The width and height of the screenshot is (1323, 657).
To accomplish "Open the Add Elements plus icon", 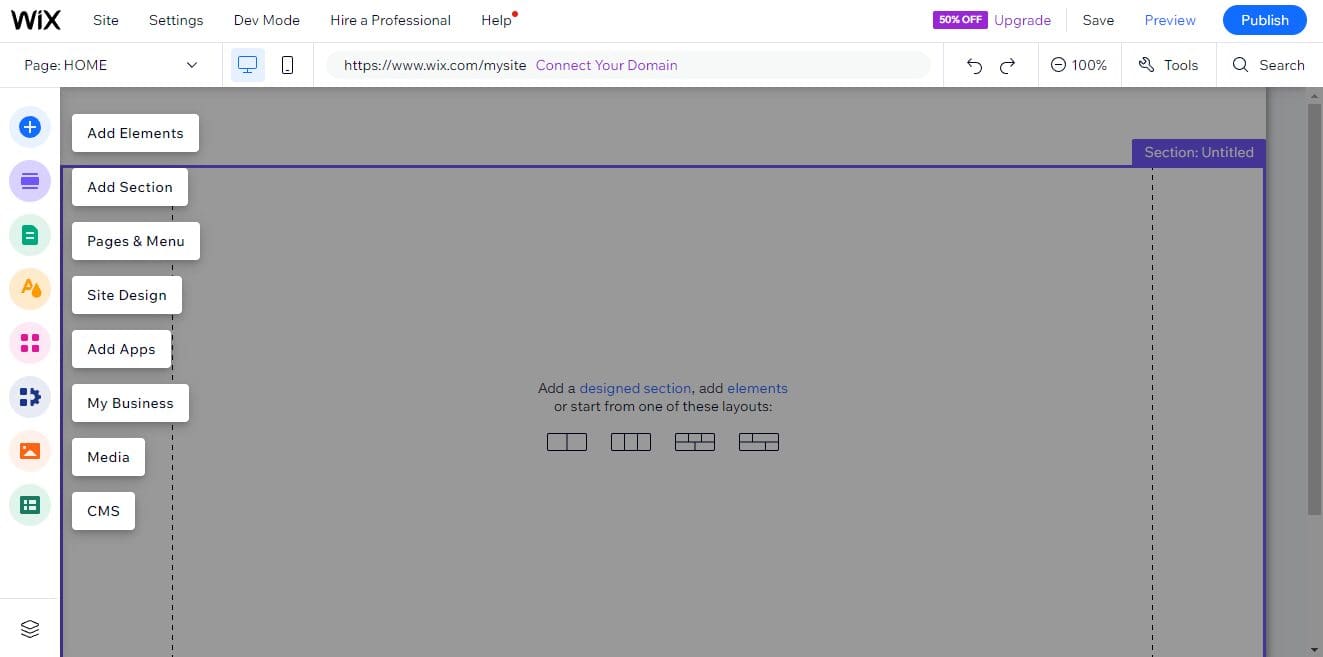I will [x=30, y=127].
